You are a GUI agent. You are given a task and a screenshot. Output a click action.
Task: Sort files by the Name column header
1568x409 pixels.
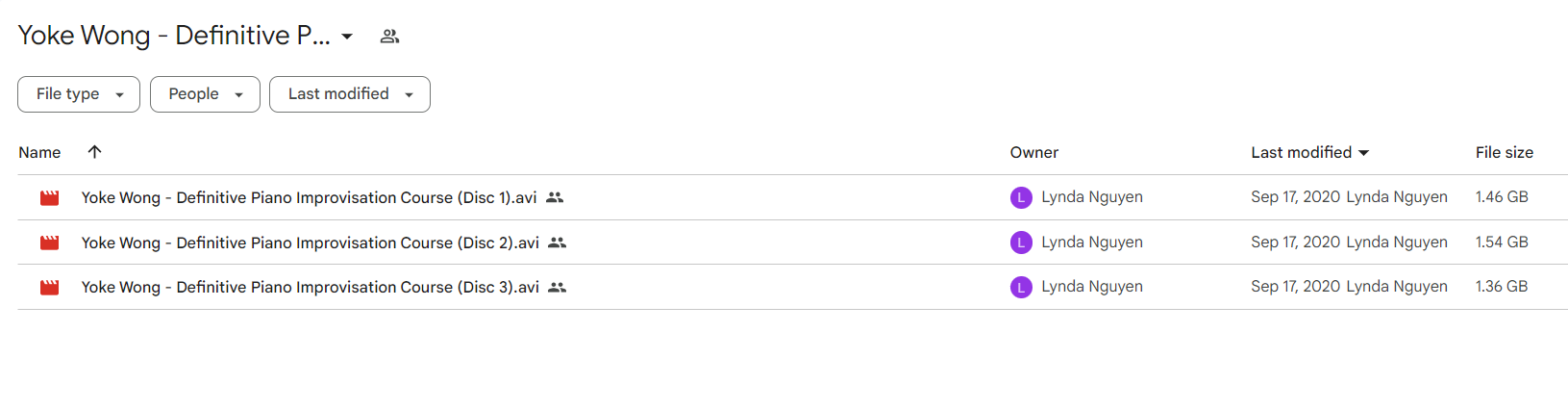[39, 152]
